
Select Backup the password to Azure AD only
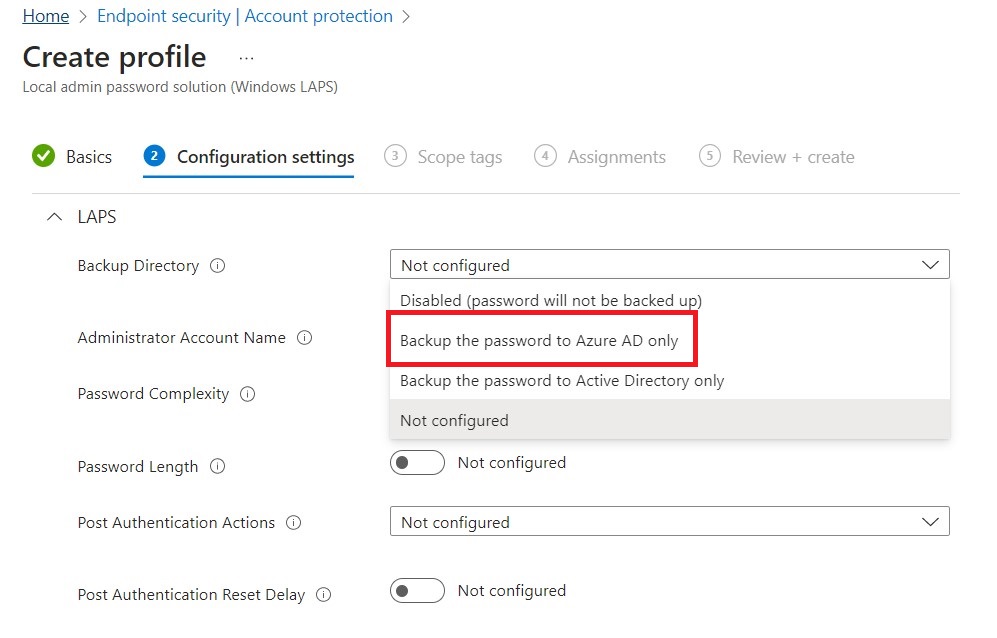click(539, 341)
